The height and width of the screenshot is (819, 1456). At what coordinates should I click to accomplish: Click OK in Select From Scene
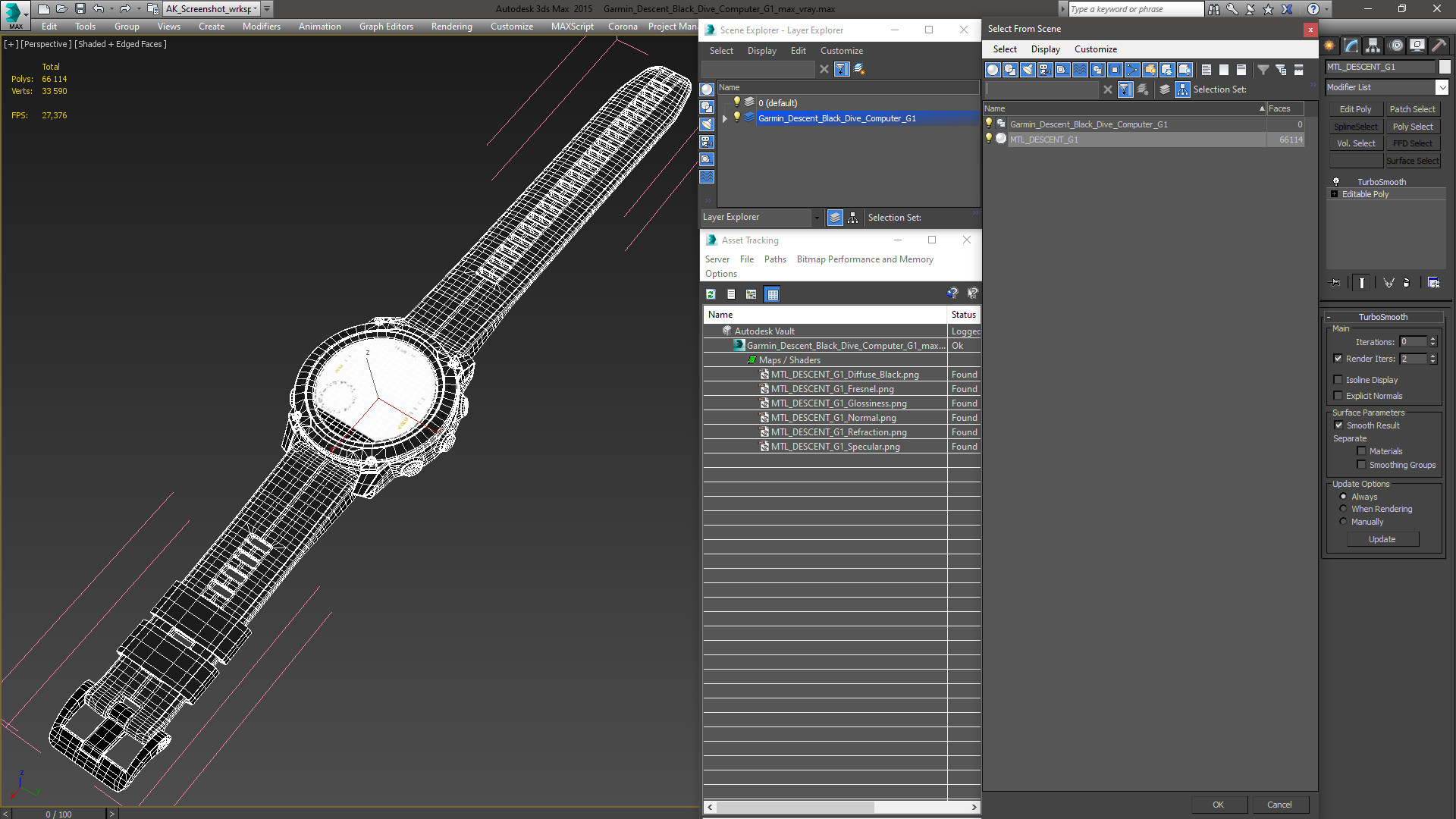(x=1218, y=805)
